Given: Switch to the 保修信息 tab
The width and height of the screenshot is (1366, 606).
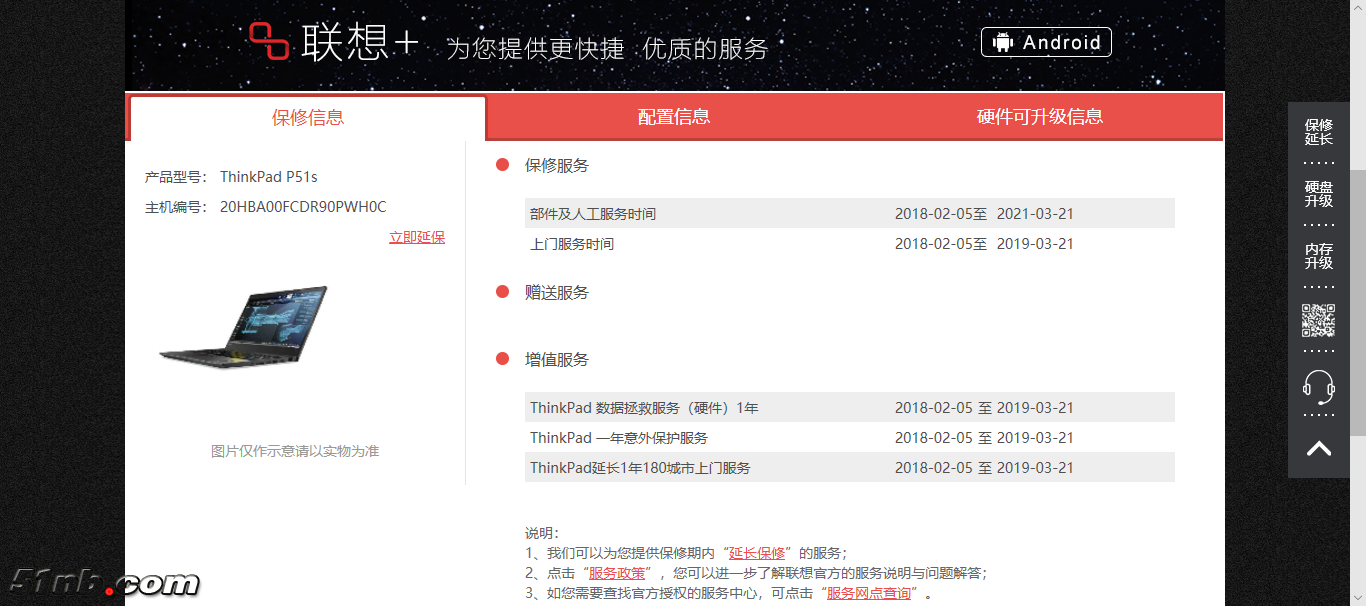Looking at the screenshot, I should tap(308, 118).
